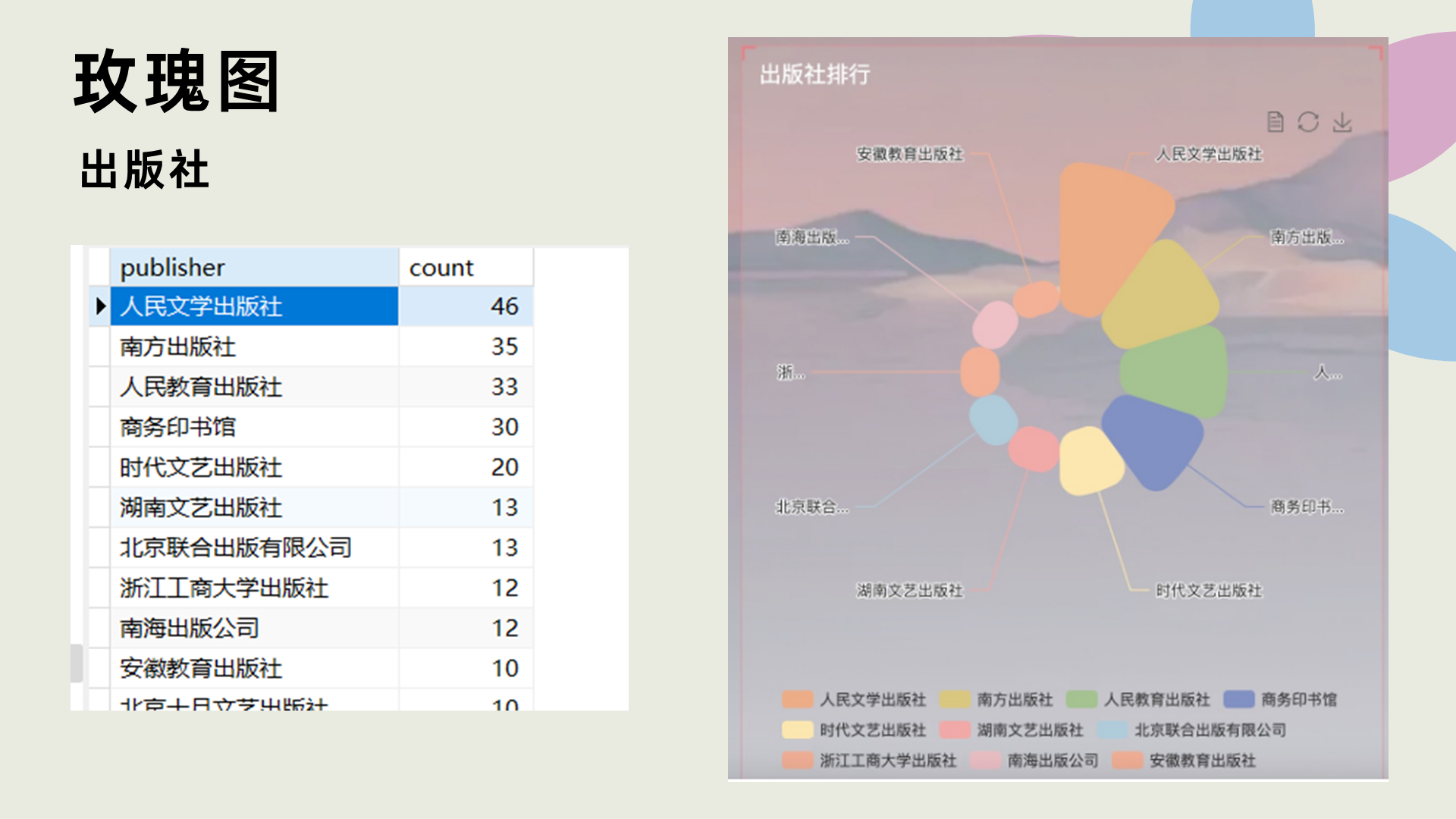Click the light blue 北京联合 petal
1456x819 pixels.
click(993, 419)
